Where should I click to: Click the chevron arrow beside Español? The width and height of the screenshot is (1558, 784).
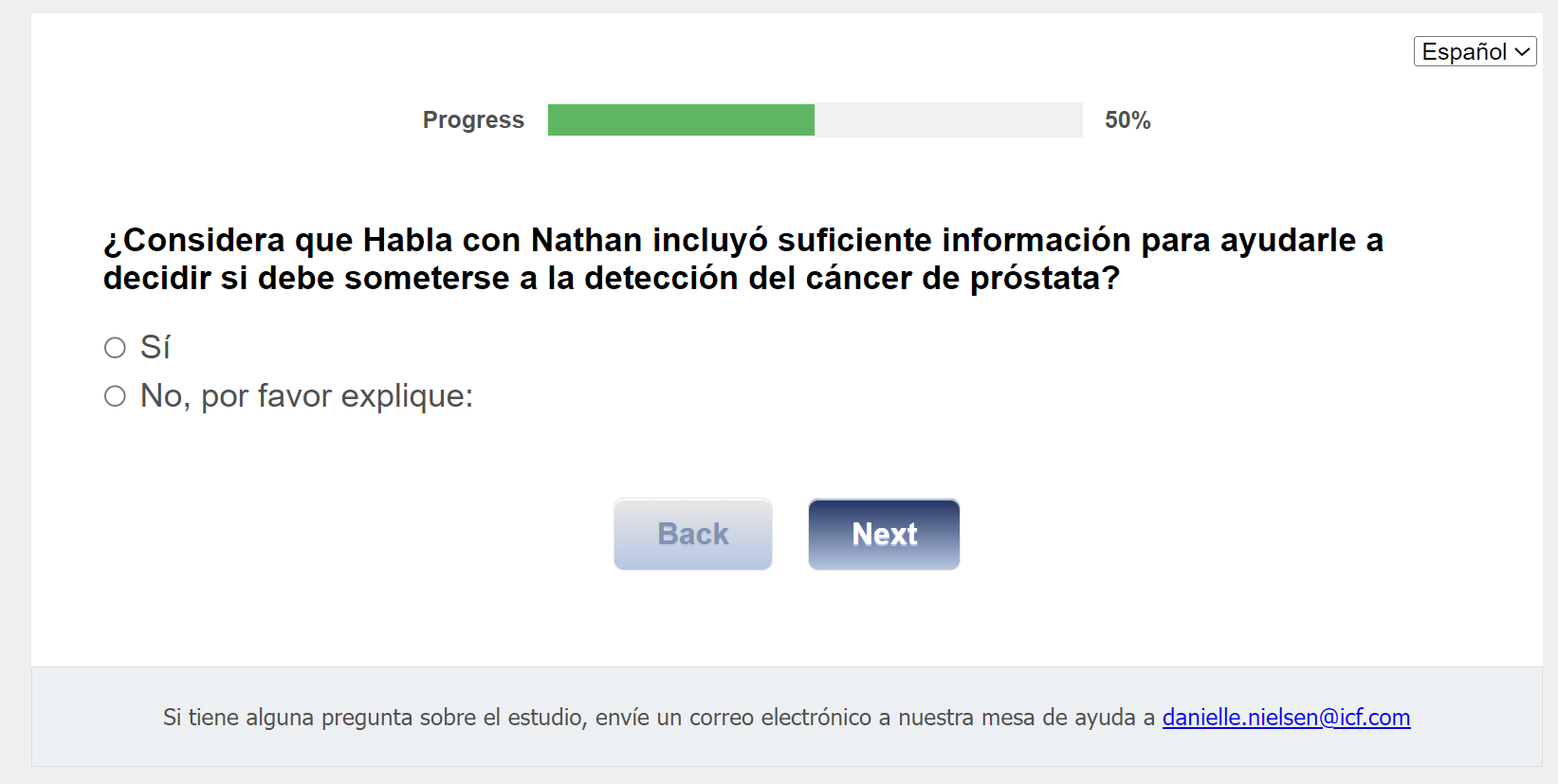coord(1523,51)
